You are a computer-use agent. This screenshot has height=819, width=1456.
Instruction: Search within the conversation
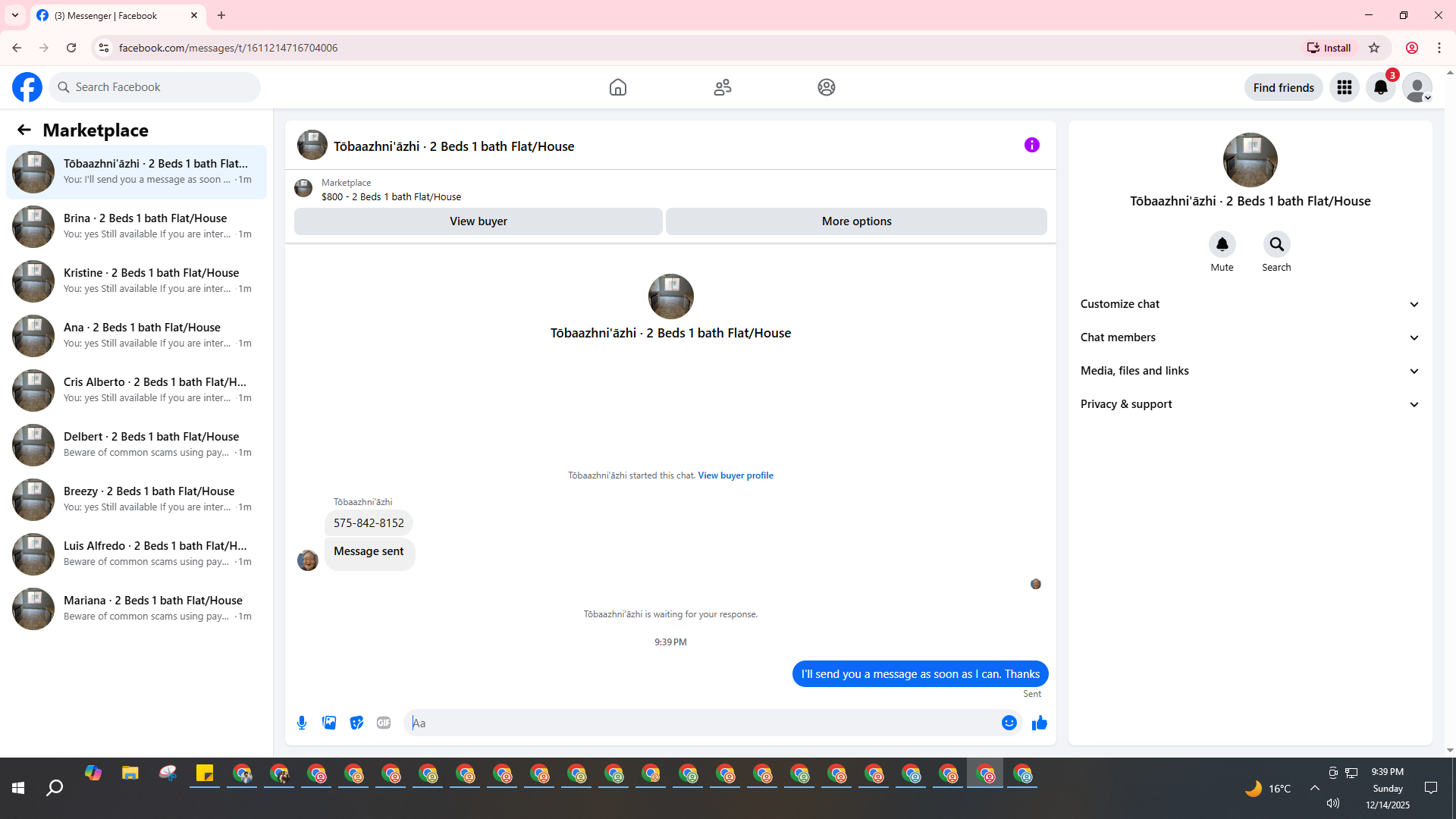click(x=1276, y=244)
